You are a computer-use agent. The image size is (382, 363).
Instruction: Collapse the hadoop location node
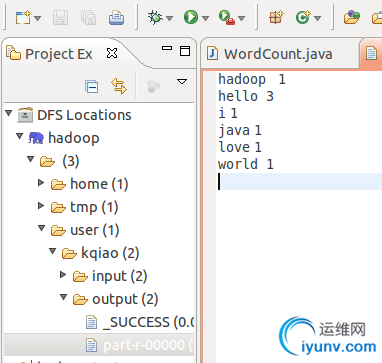[20, 136]
